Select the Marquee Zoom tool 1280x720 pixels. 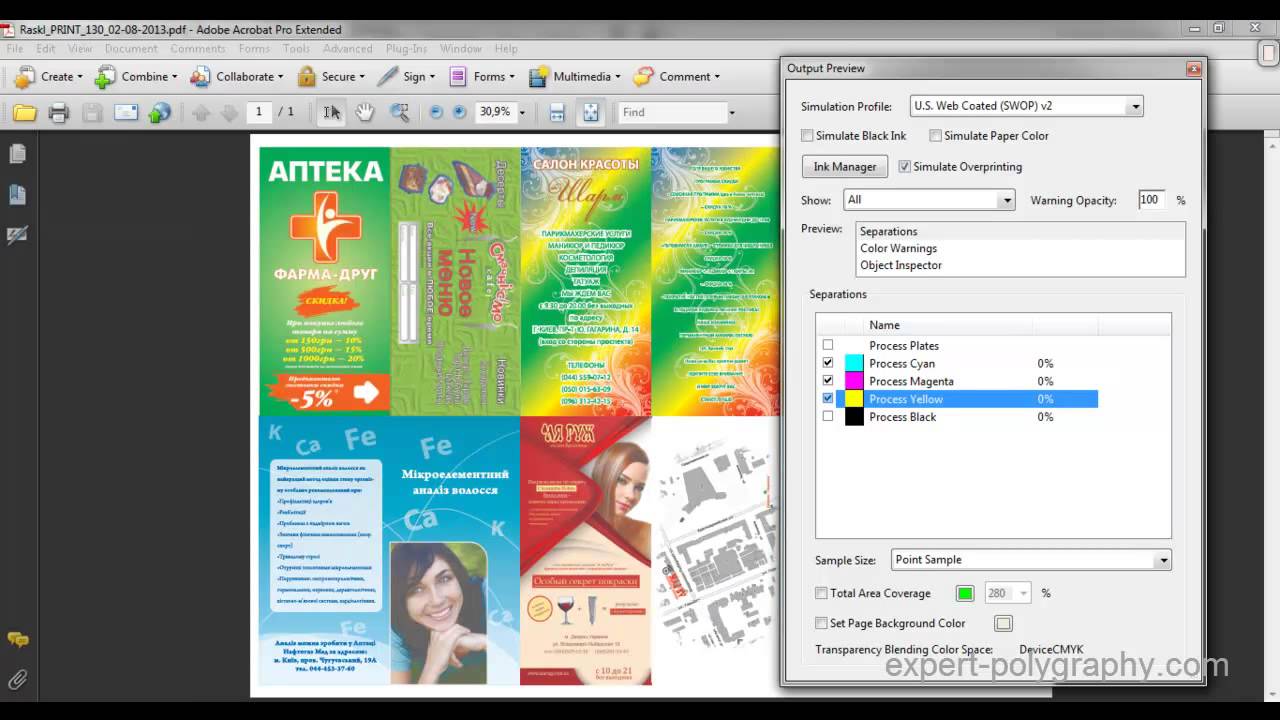click(x=399, y=113)
